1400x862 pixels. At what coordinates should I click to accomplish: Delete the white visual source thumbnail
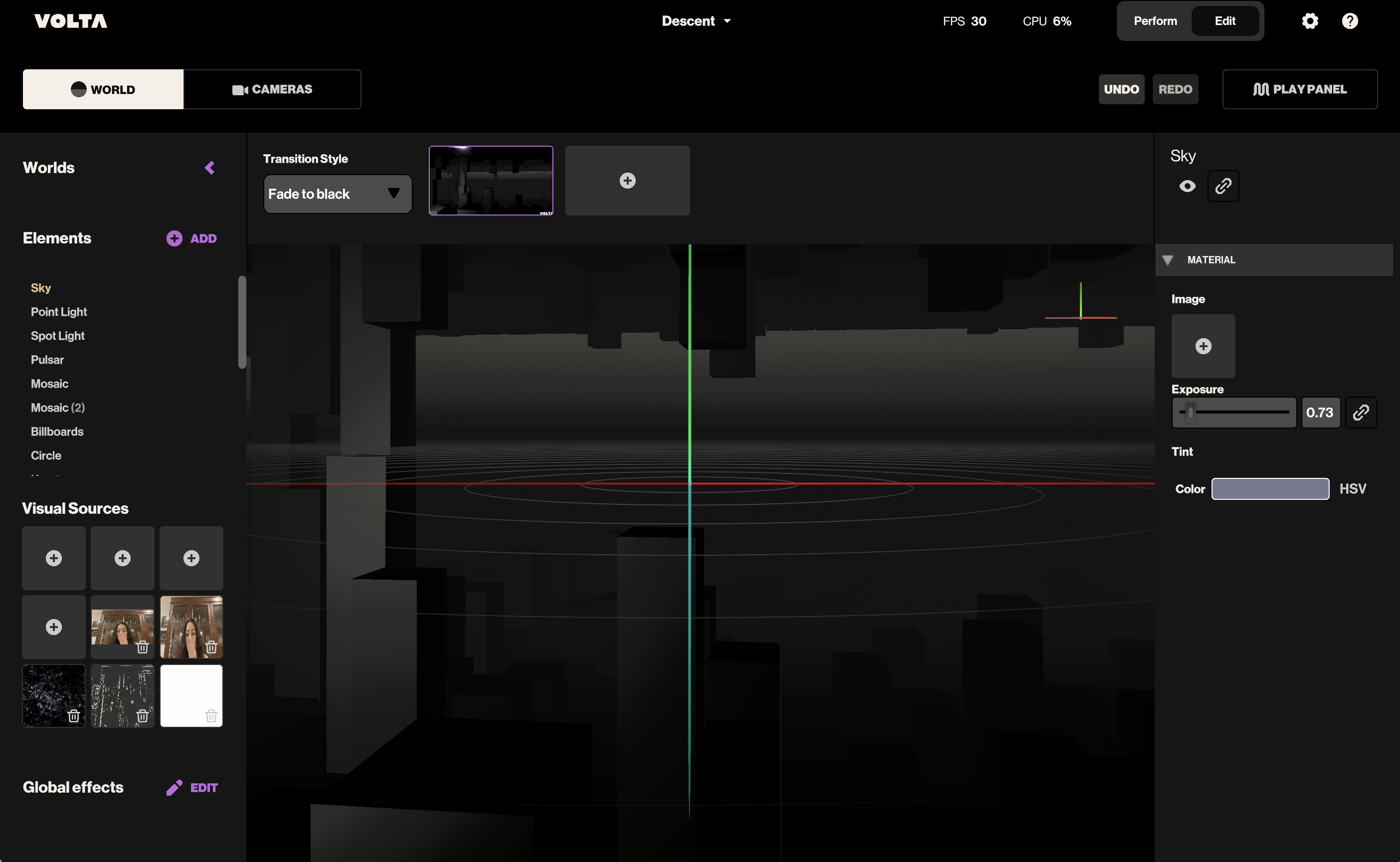(x=211, y=715)
